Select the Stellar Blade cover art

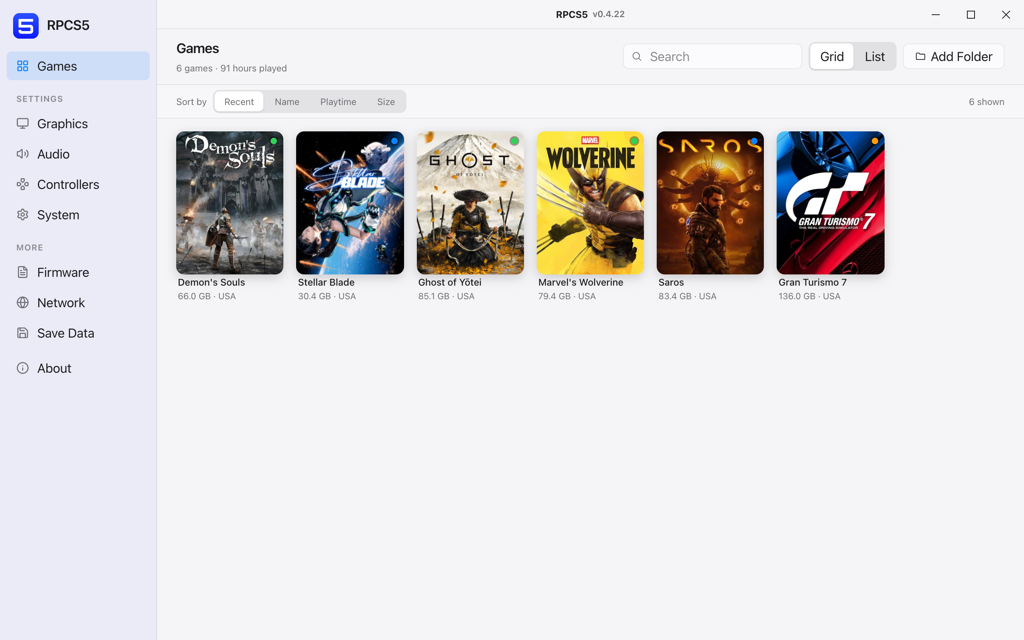coord(350,202)
